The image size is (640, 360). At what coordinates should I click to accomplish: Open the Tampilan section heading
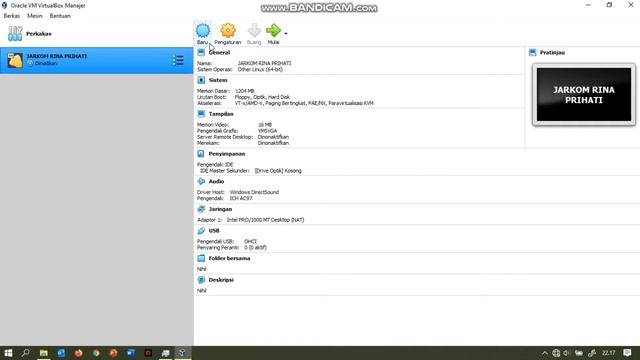(x=221, y=114)
